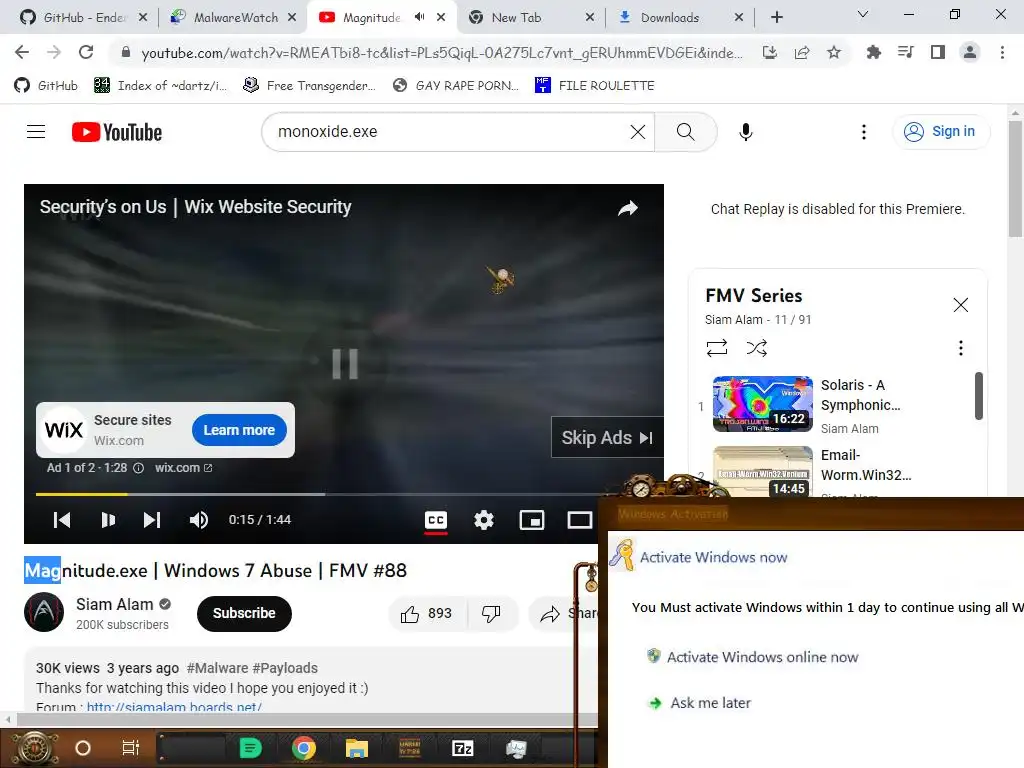Open File Explorer from the taskbar
The width and height of the screenshot is (1024, 768).
357,748
